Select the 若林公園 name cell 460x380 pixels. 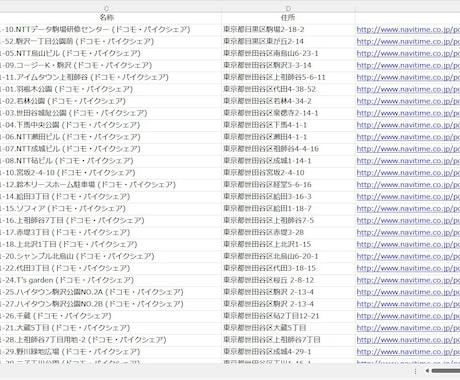point(111,101)
